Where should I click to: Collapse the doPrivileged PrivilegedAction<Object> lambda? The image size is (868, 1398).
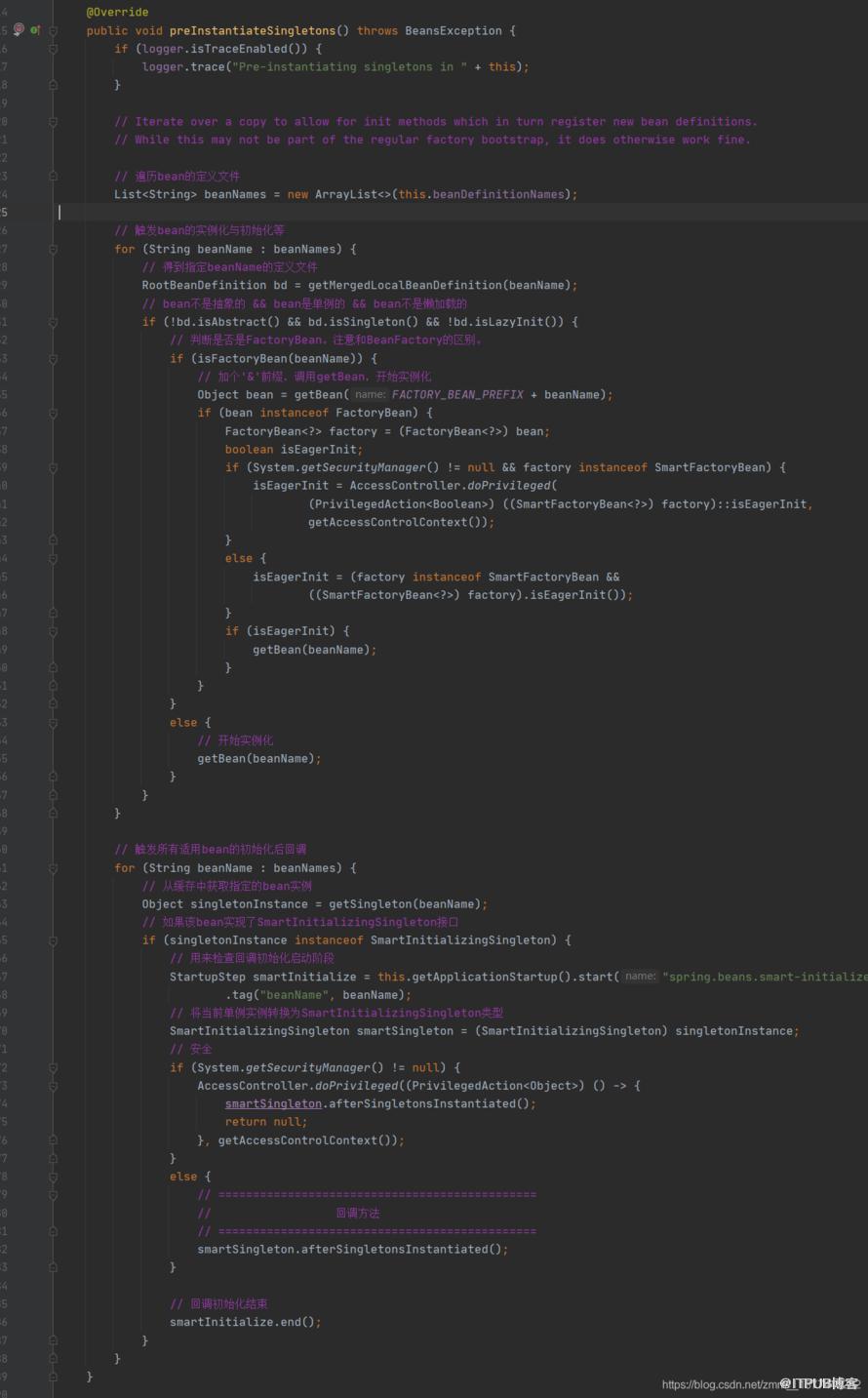pyautogui.click(x=54, y=1086)
